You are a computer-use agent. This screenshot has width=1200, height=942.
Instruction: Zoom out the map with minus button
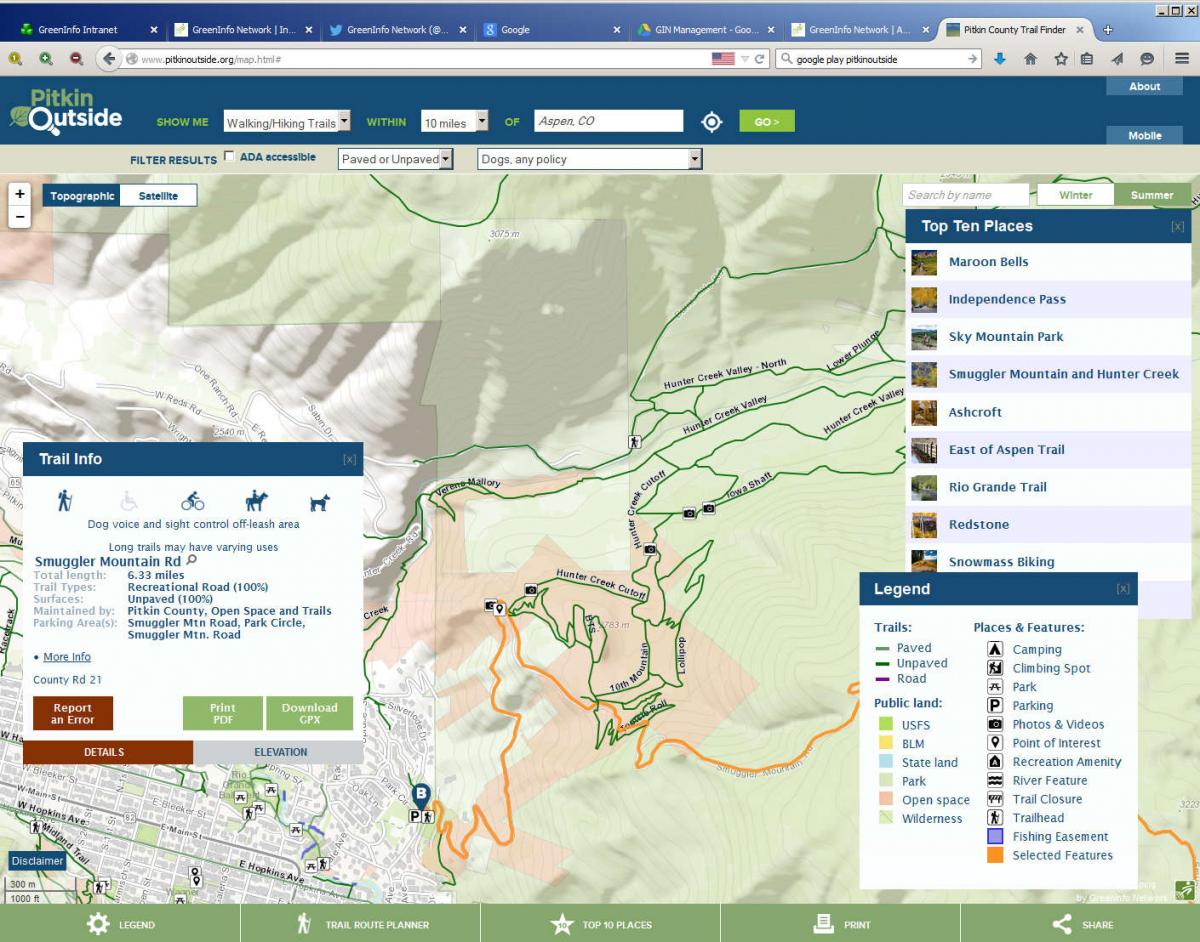[20, 217]
